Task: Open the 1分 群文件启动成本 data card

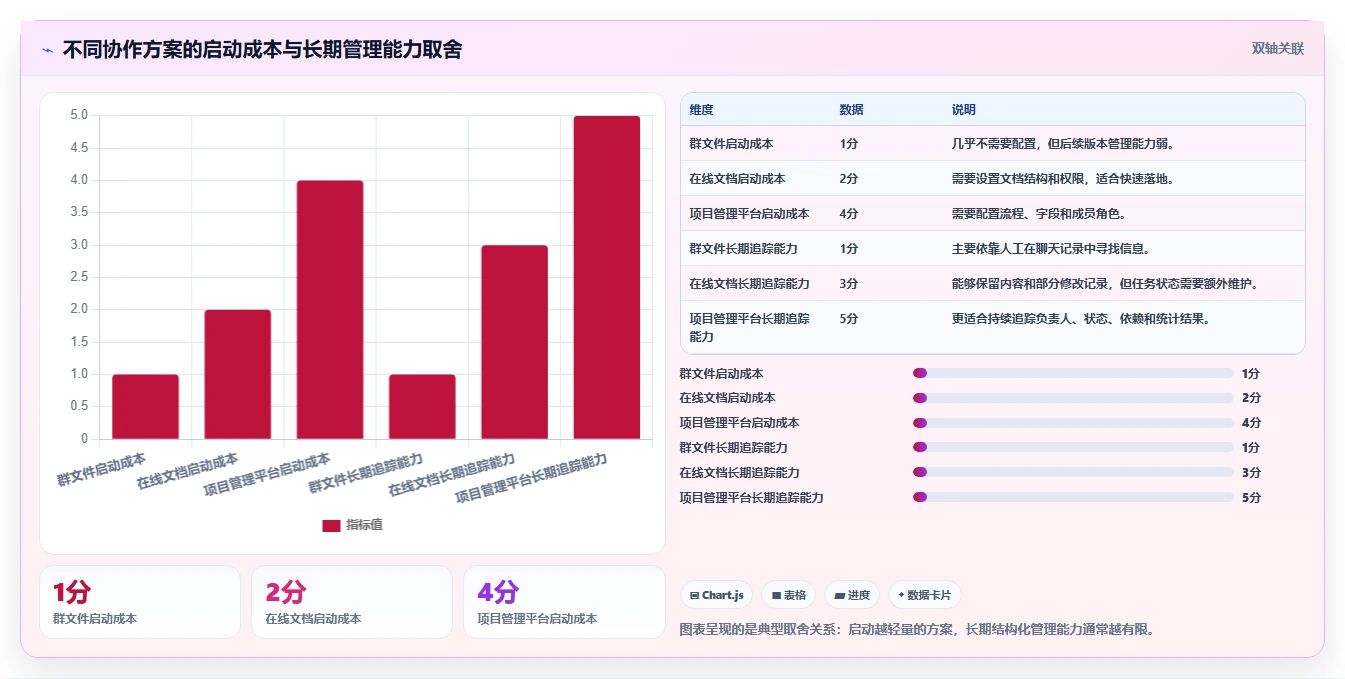Action: click(140, 602)
